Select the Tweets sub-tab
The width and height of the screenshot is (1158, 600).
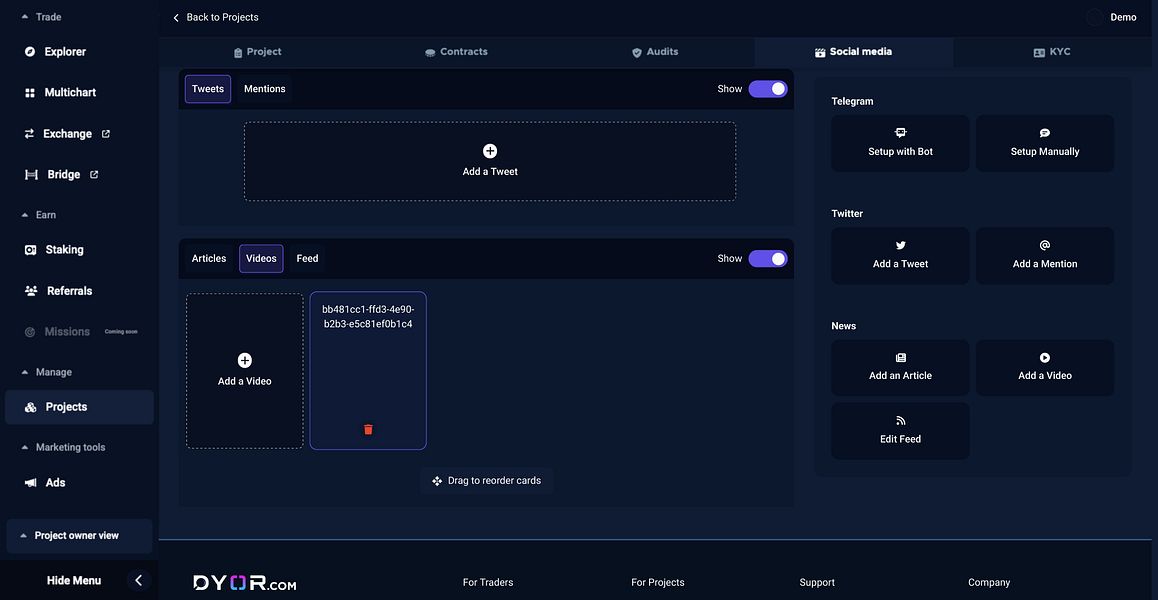208,89
